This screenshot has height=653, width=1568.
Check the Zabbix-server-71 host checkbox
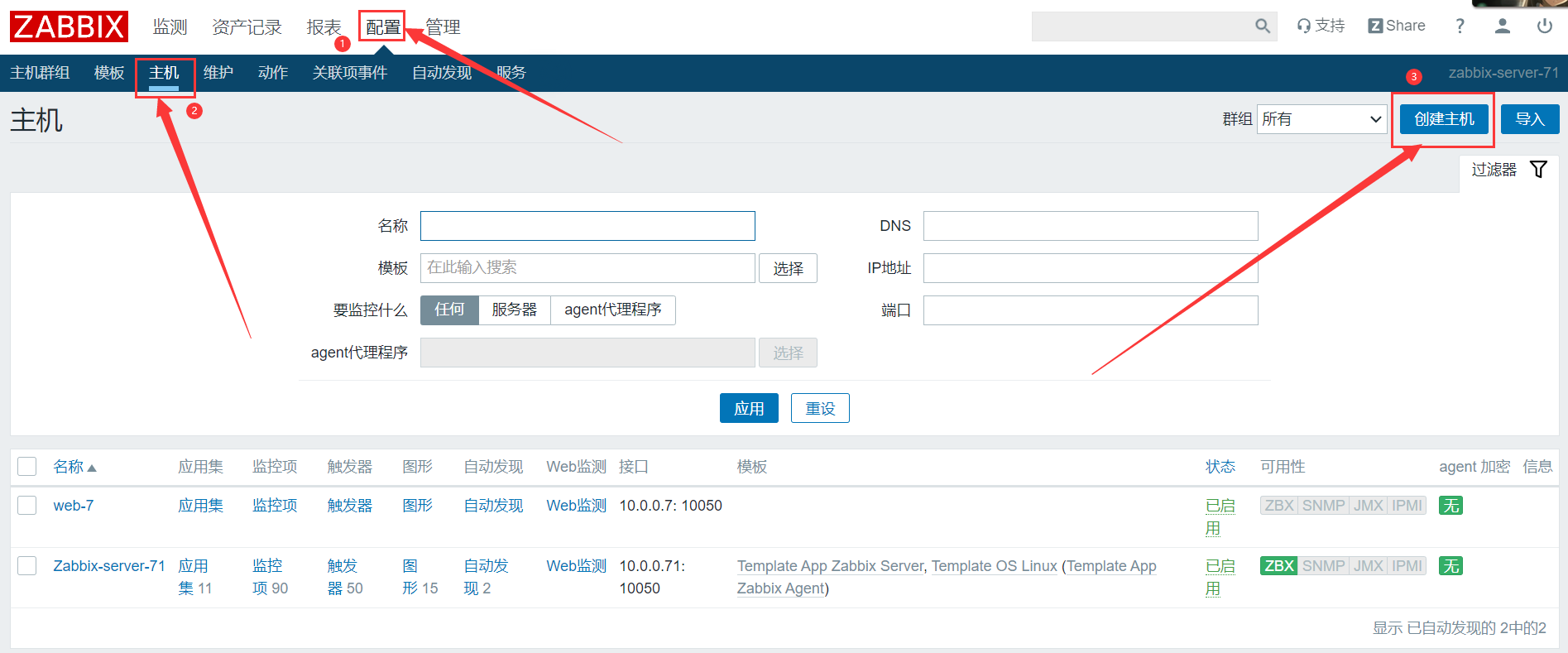(x=27, y=566)
